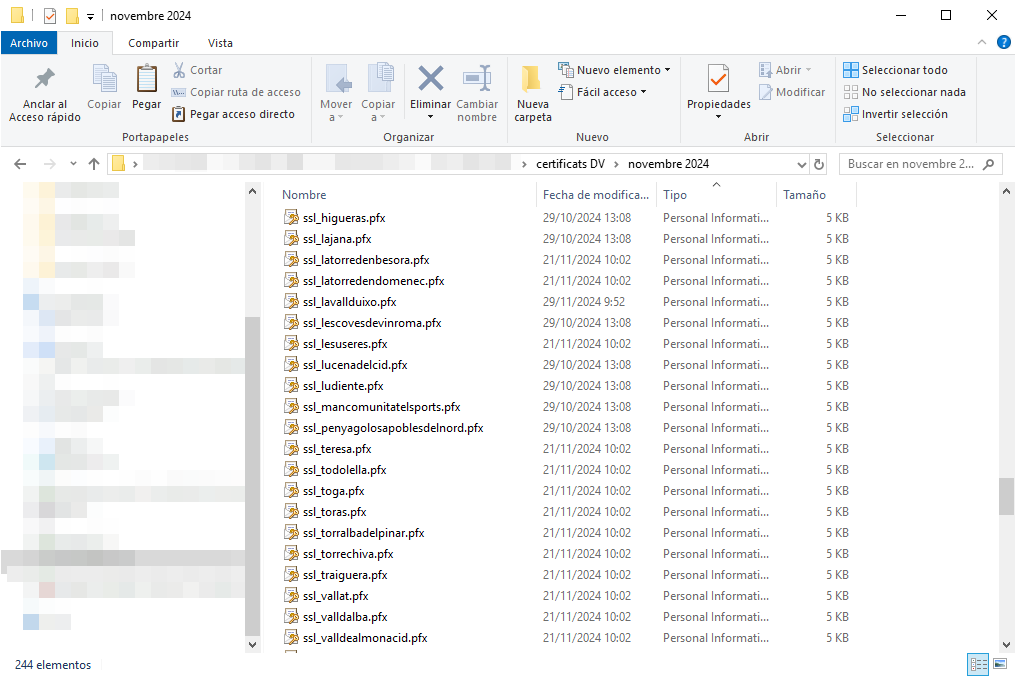Select file ssl_higueras.pfx
This screenshot has width=1016, height=677.
pos(344,218)
